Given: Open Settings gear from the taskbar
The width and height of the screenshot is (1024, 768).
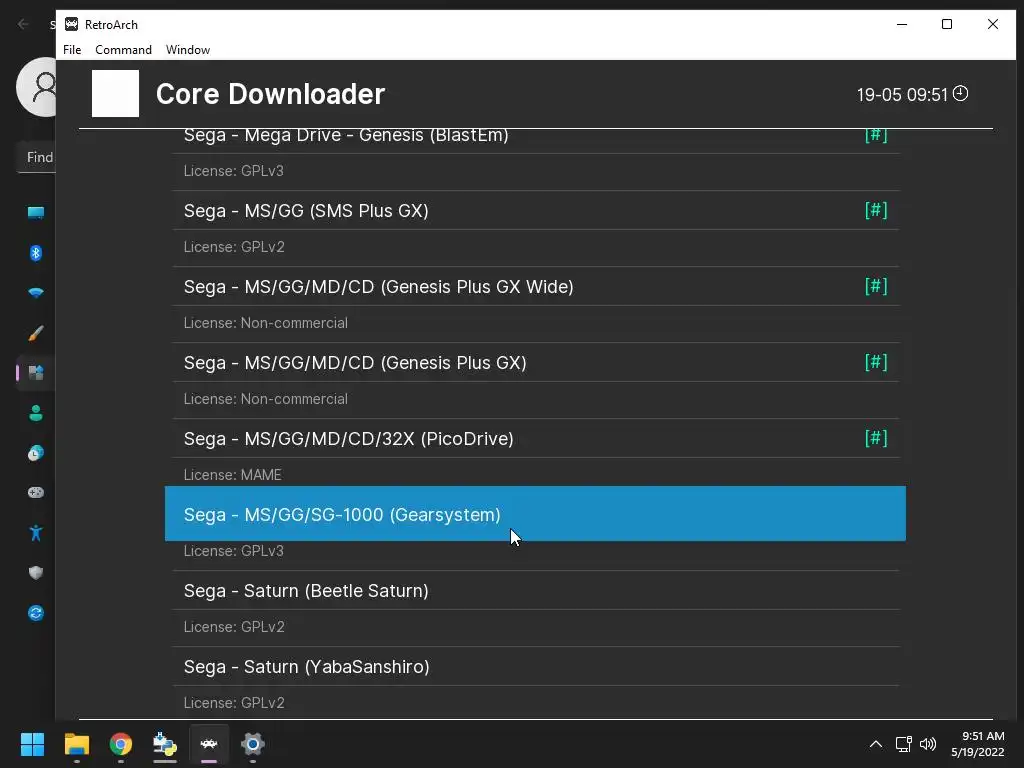Looking at the screenshot, I should click(x=253, y=744).
